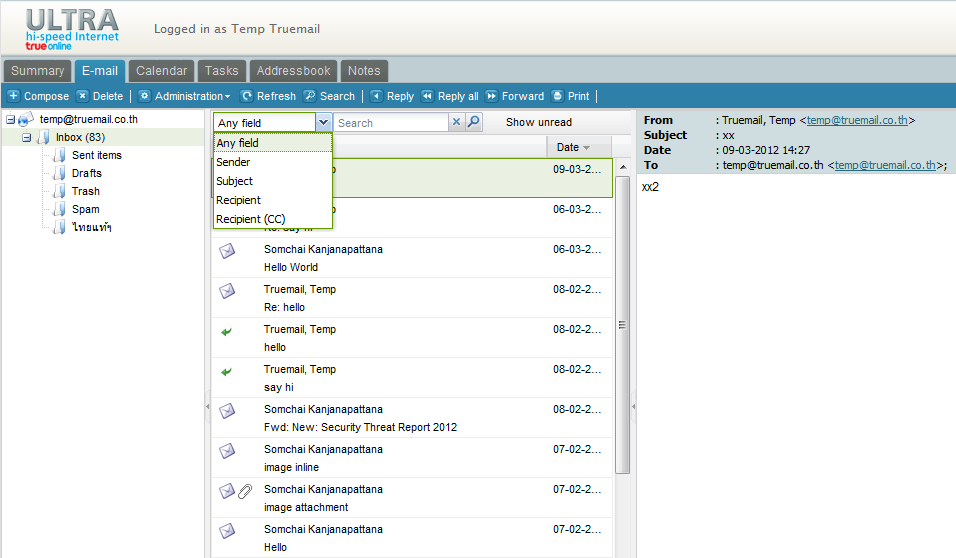Image resolution: width=956 pixels, height=558 pixels.
Task: Open the Inbox (83) folder
Action: pyautogui.click(x=80, y=137)
